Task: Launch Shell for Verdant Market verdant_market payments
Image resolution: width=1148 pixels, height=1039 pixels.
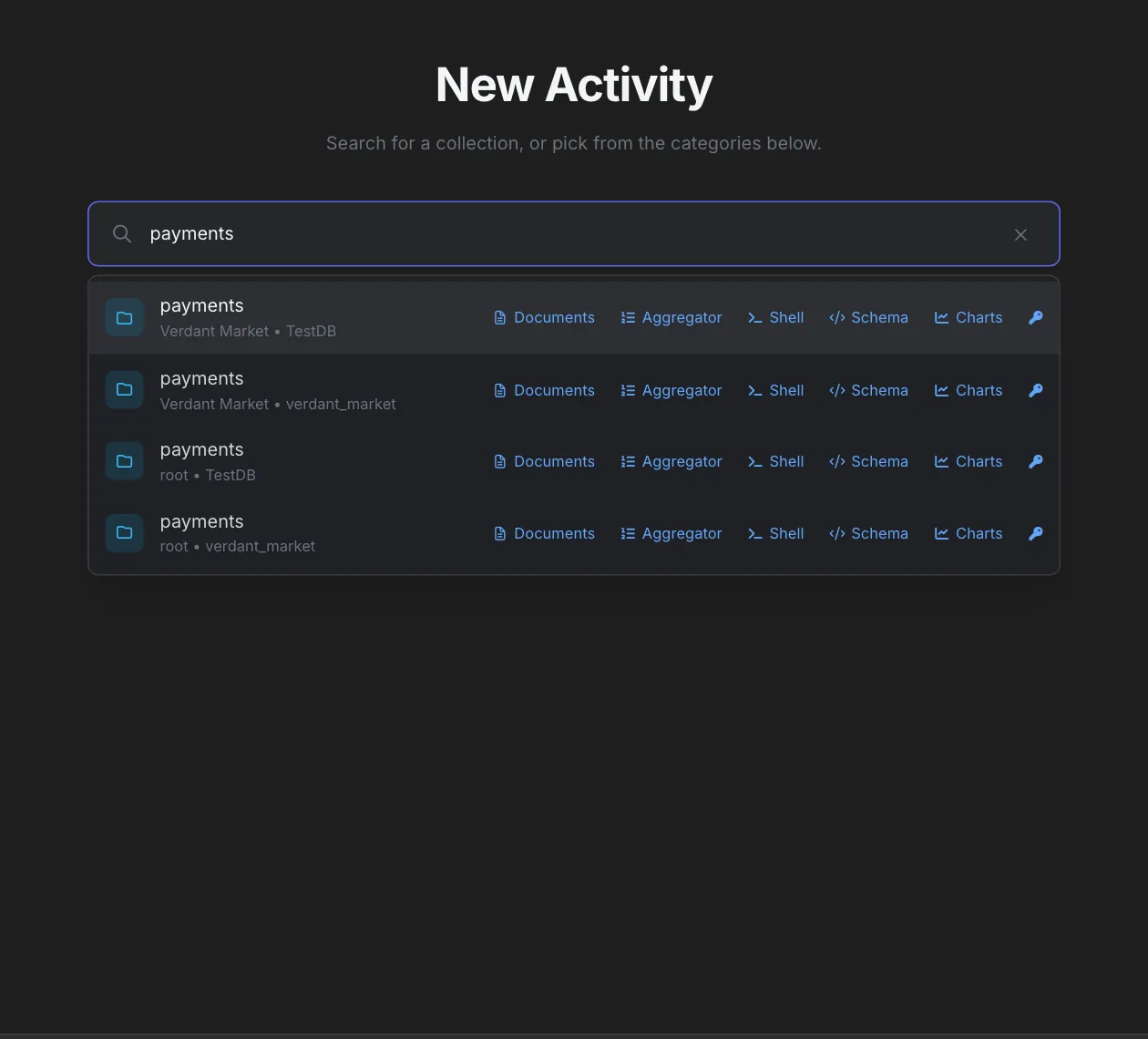Action: tap(775, 390)
